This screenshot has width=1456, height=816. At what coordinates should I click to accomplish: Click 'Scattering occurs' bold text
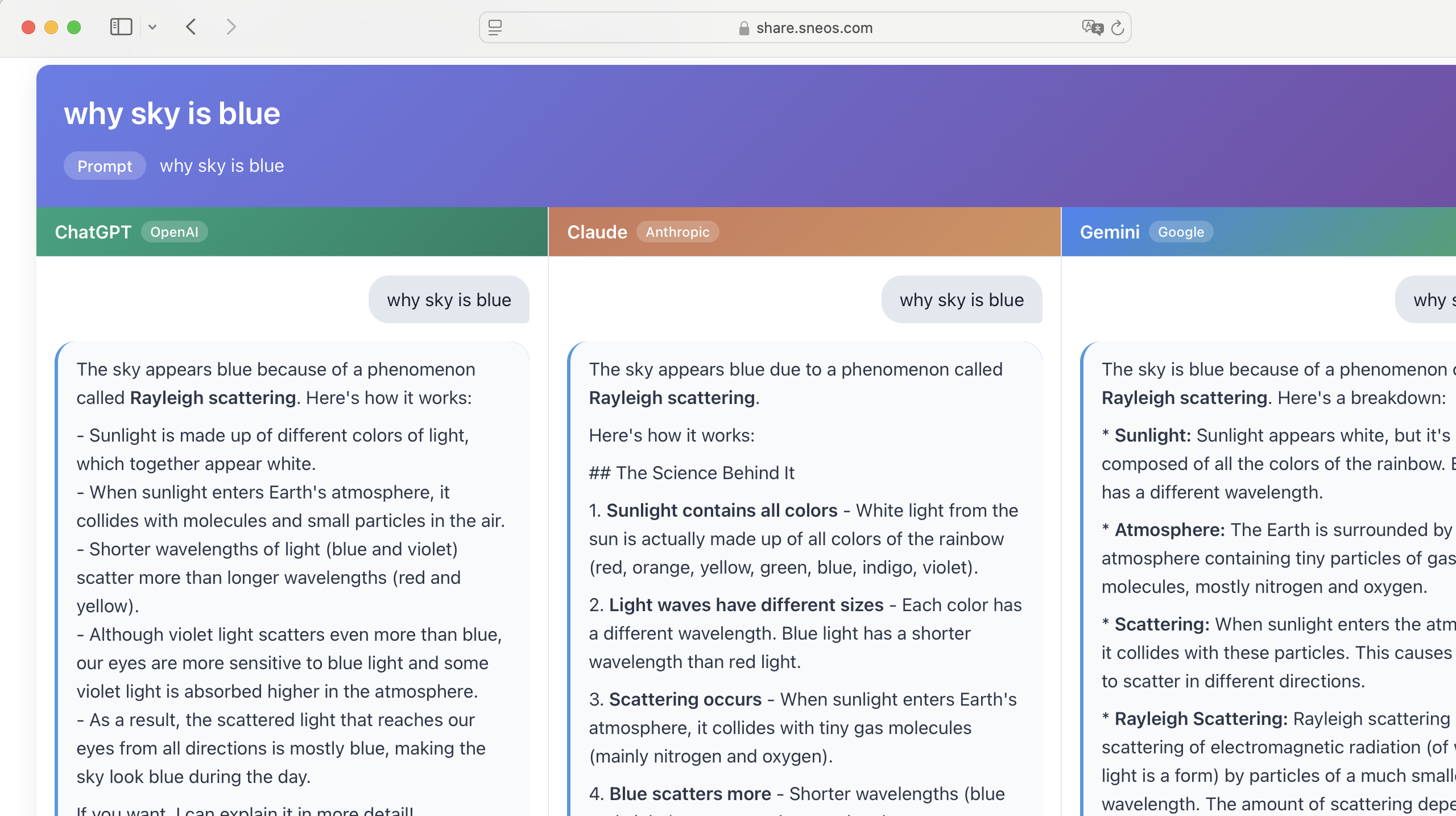(x=685, y=699)
